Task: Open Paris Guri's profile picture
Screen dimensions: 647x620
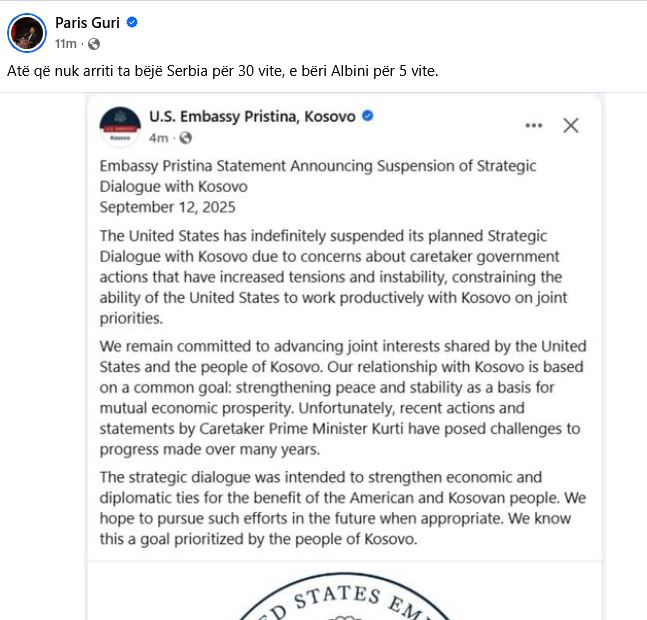Action: [x=27, y=33]
